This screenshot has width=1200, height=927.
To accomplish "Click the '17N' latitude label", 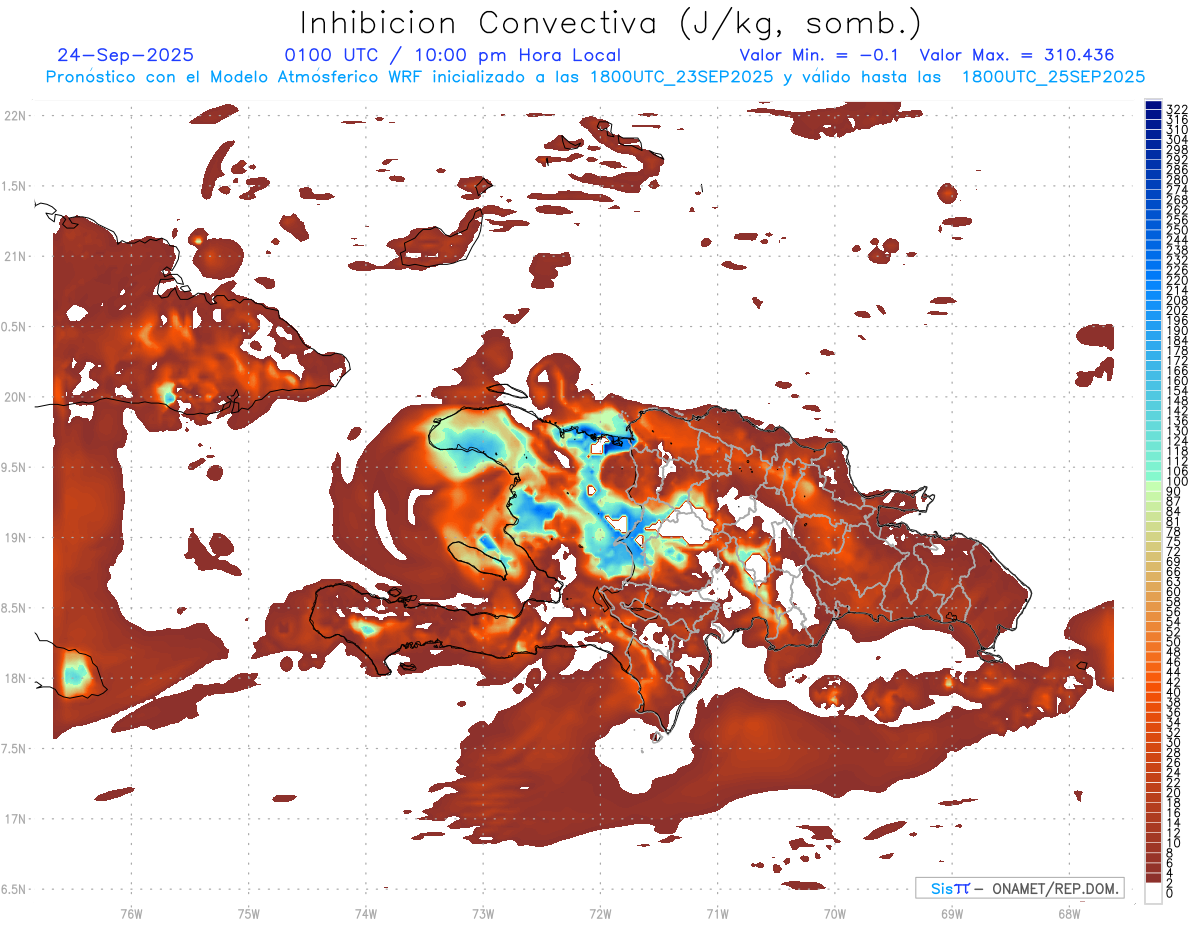I will point(14,819).
